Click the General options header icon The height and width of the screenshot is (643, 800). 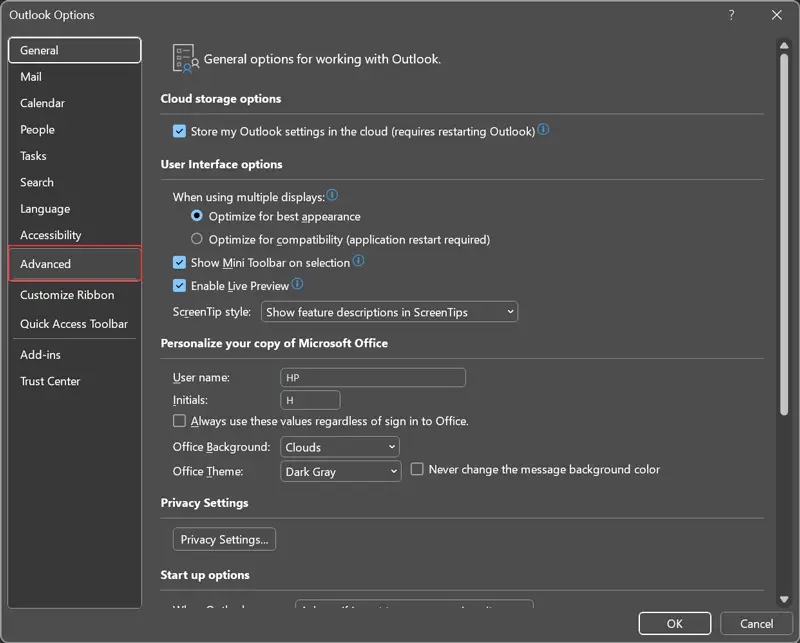coord(184,58)
